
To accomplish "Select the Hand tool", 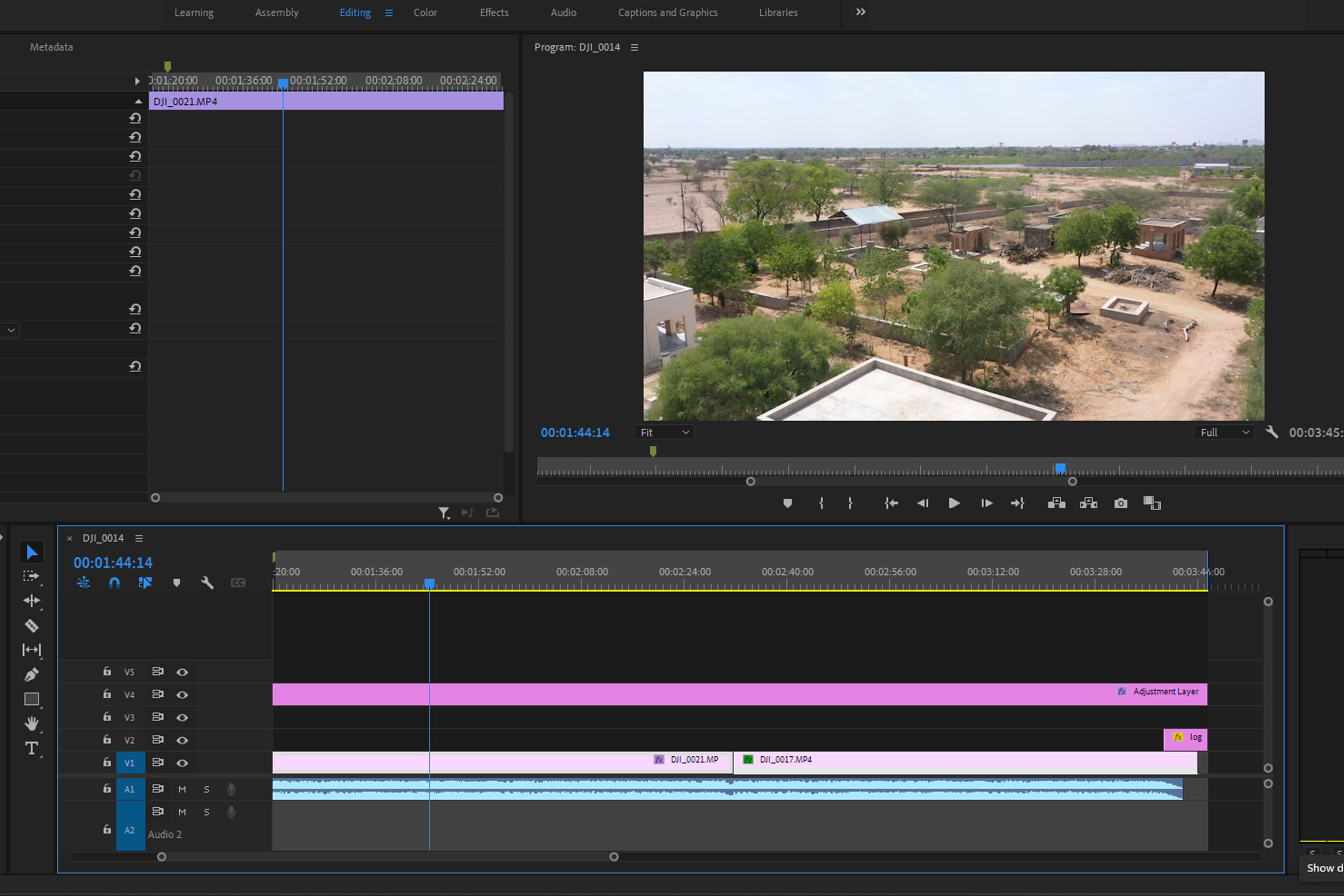I will (31, 724).
